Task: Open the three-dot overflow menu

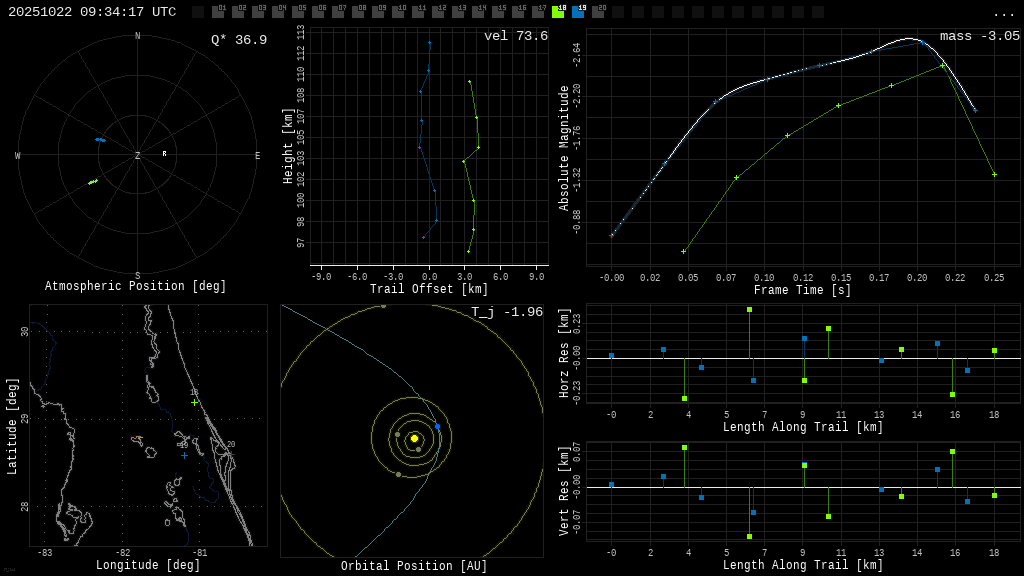Action: (x=1004, y=14)
